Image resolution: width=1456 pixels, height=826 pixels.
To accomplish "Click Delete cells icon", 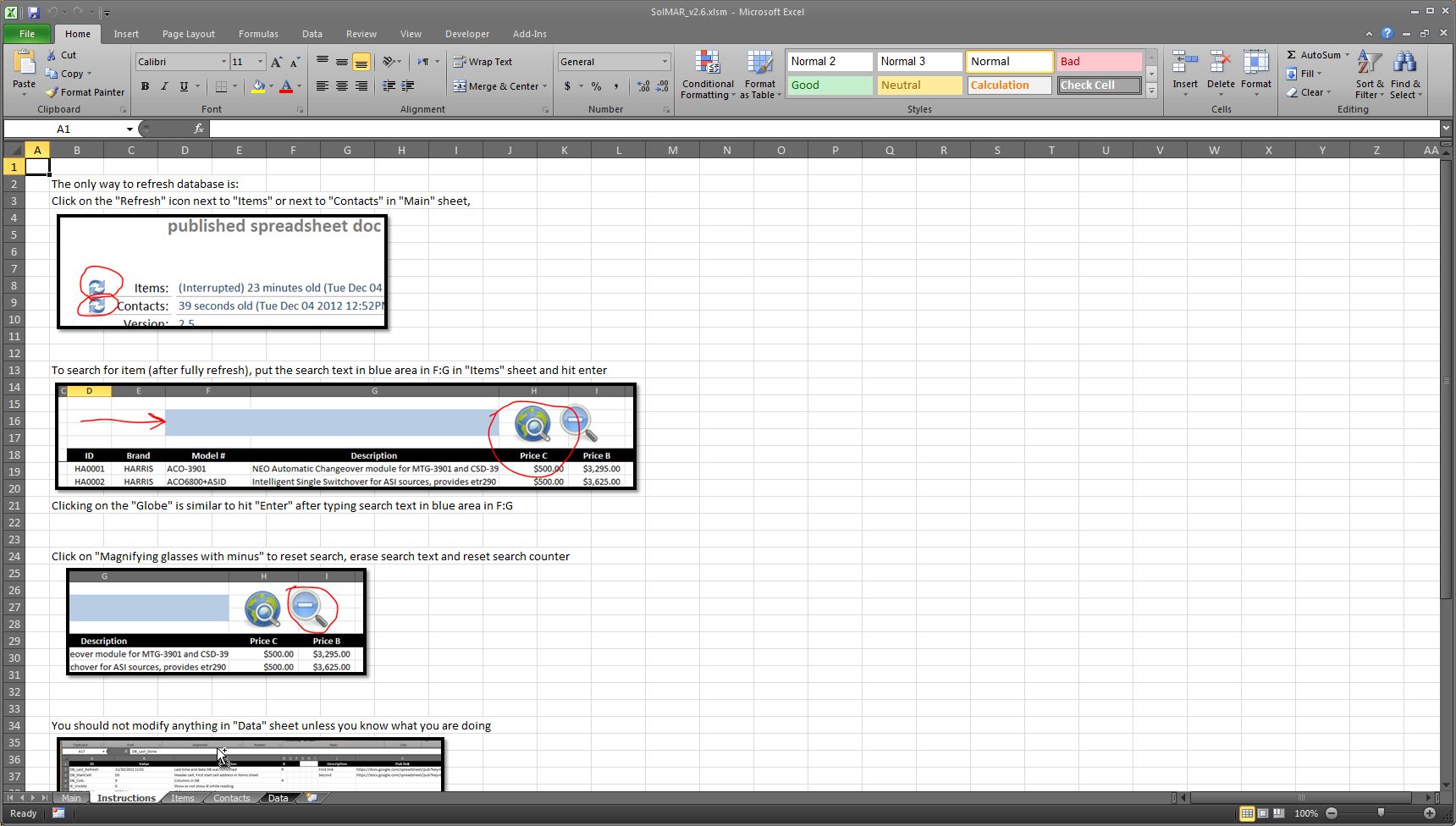I will (x=1221, y=63).
